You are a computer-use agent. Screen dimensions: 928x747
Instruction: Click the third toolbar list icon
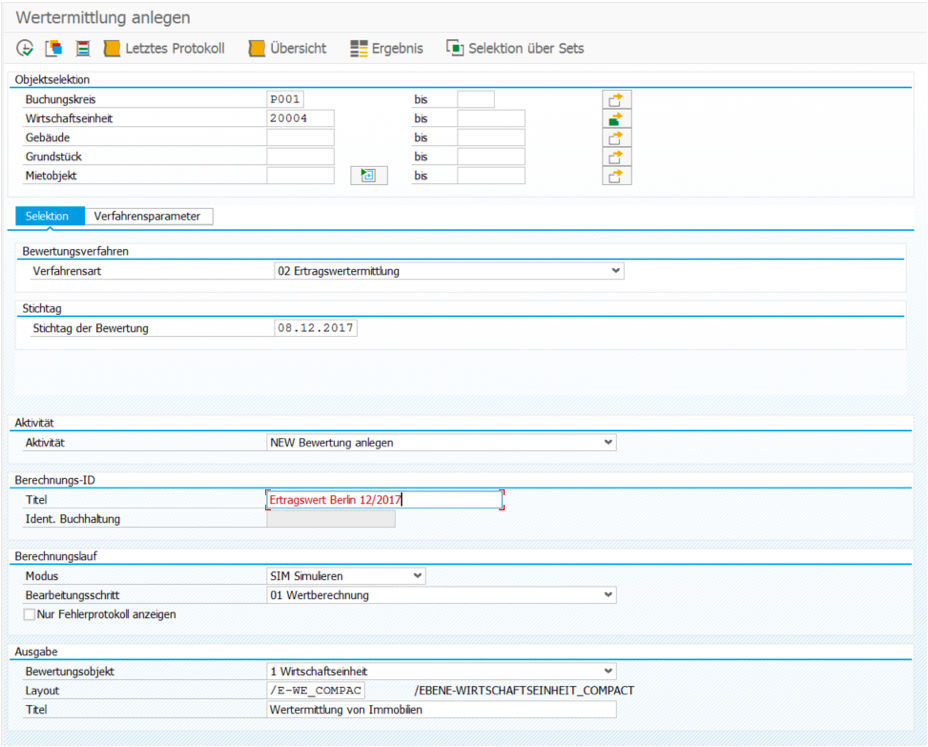pos(83,48)
